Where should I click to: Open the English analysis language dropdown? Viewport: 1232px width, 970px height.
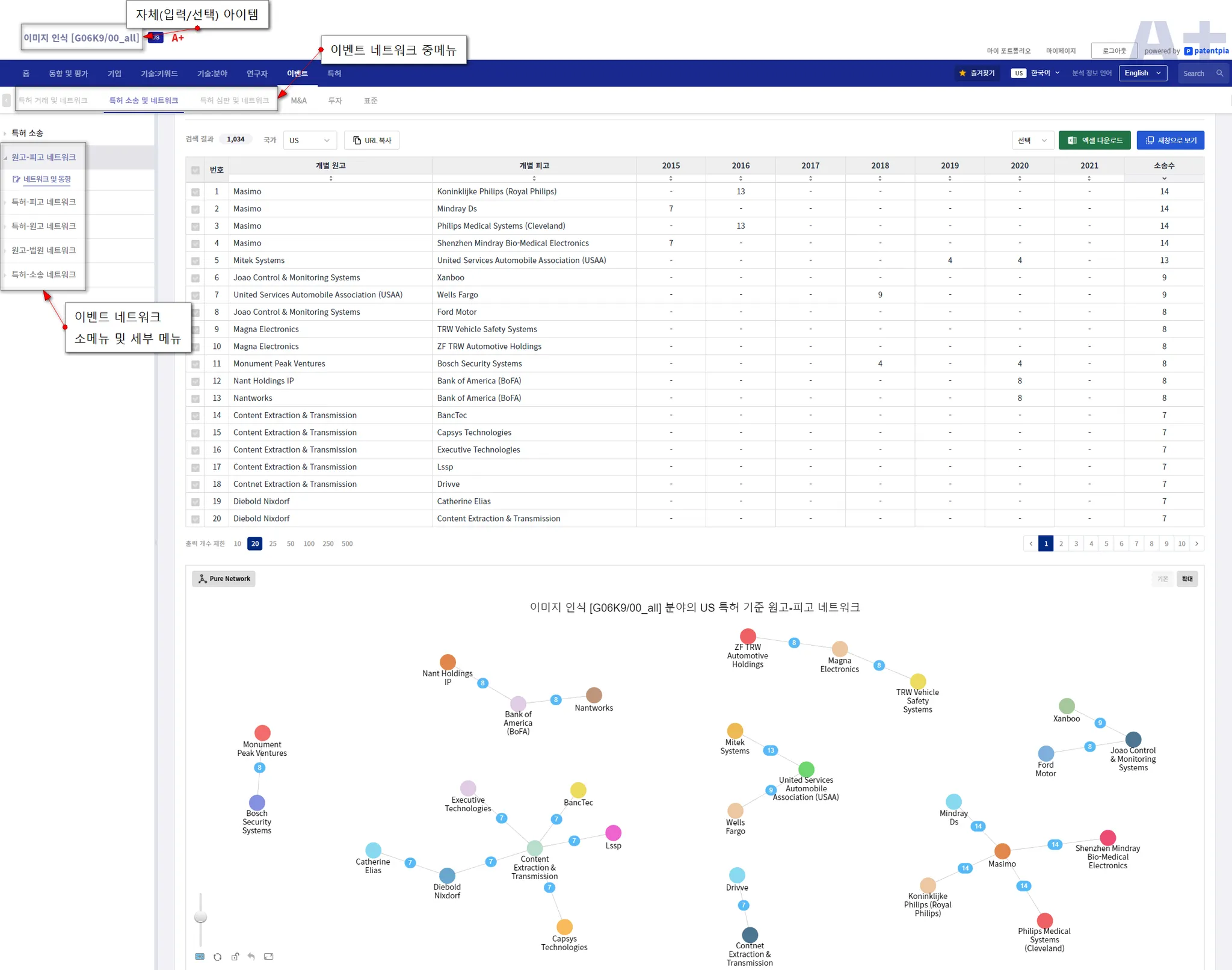point(1142,73)
